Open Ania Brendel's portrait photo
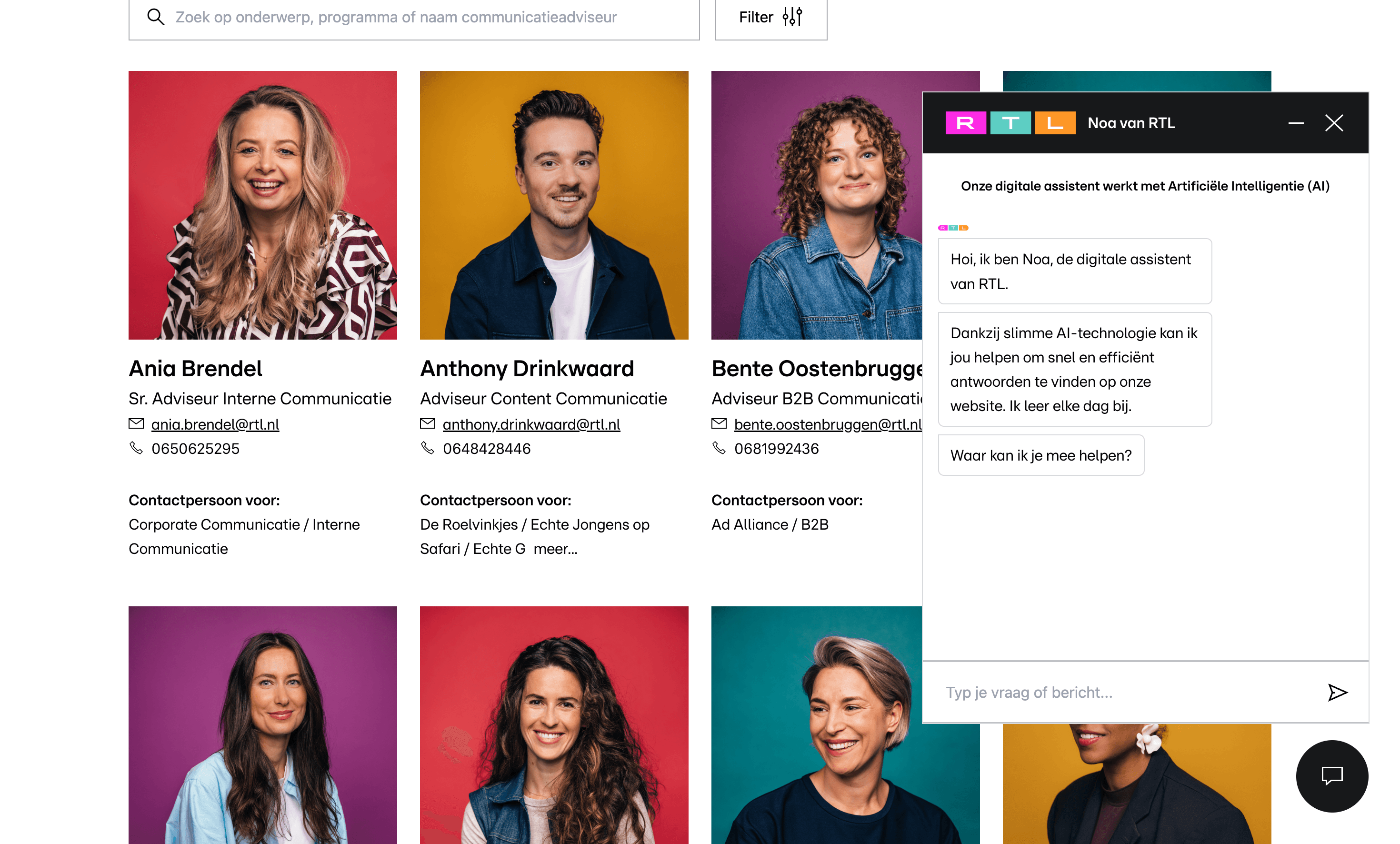This screenshot has width=1400, height=844. (262, 205)
